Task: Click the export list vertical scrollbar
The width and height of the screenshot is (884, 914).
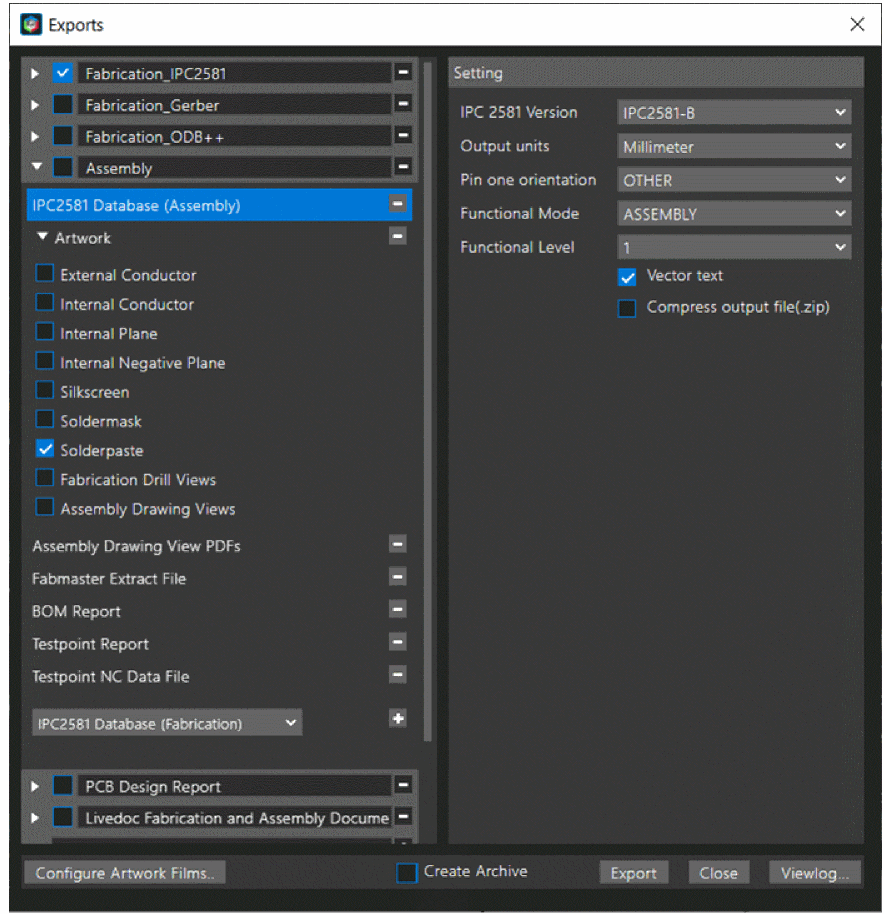Action: pyautogui.click(x=428, y=402)
